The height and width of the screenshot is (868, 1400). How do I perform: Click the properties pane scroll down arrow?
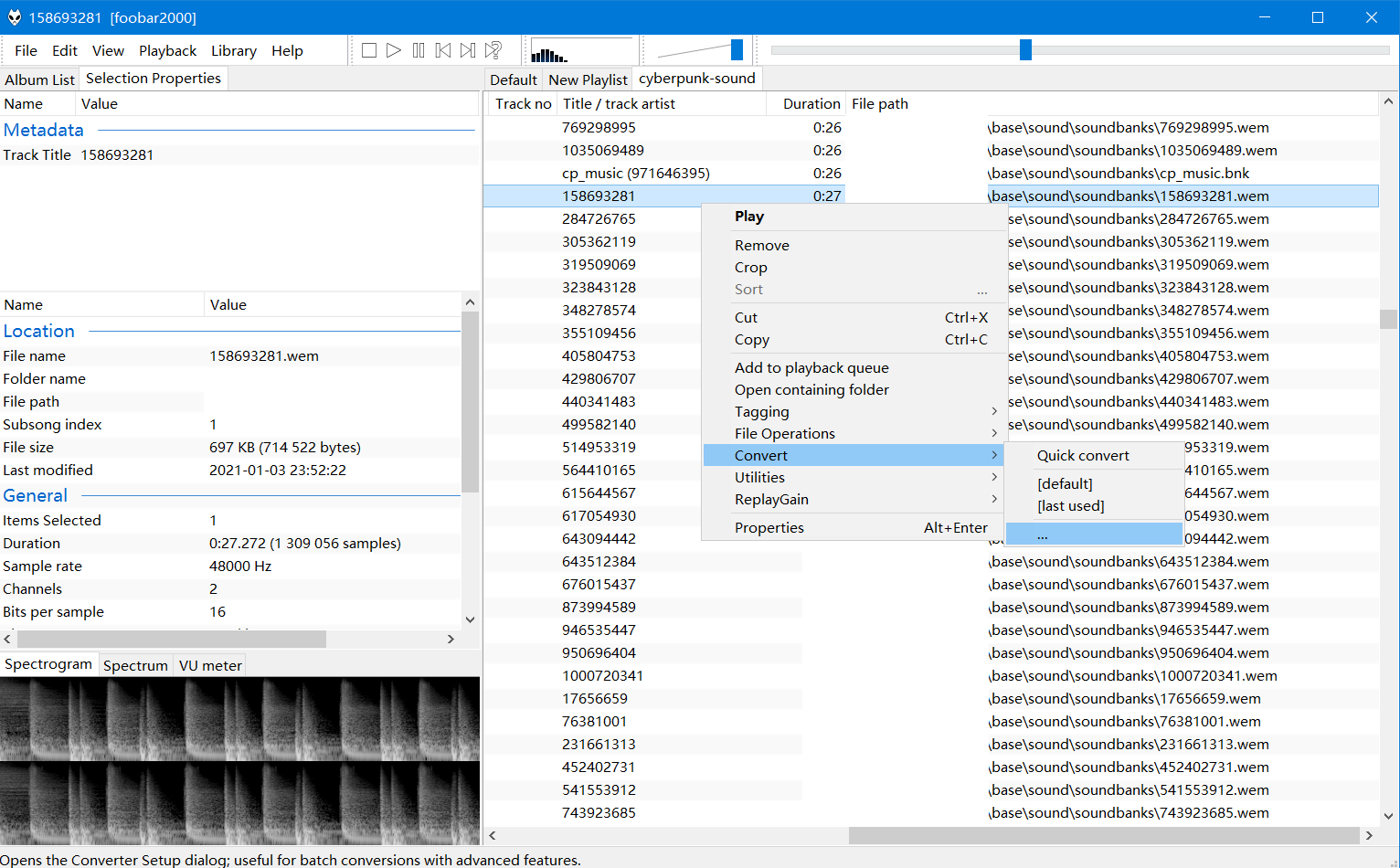(x=470, y=619)
